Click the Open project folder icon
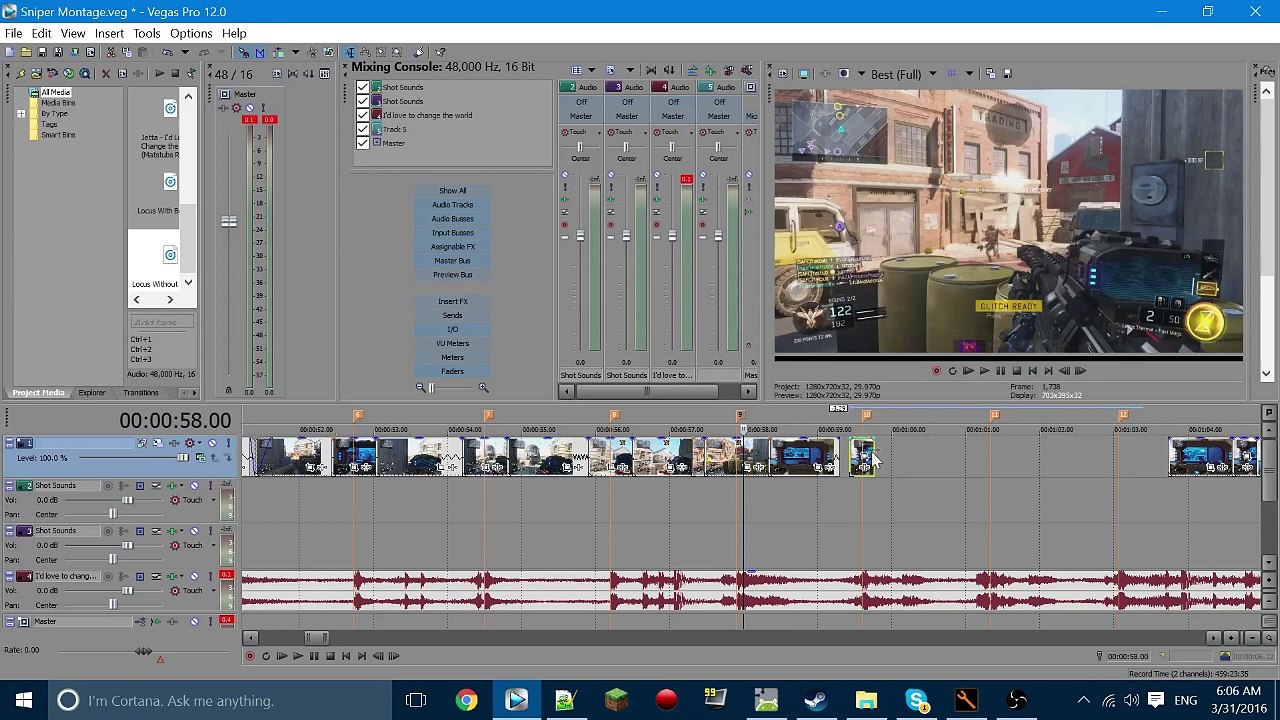Screen dimensions: 1280x720 (25, 52)
